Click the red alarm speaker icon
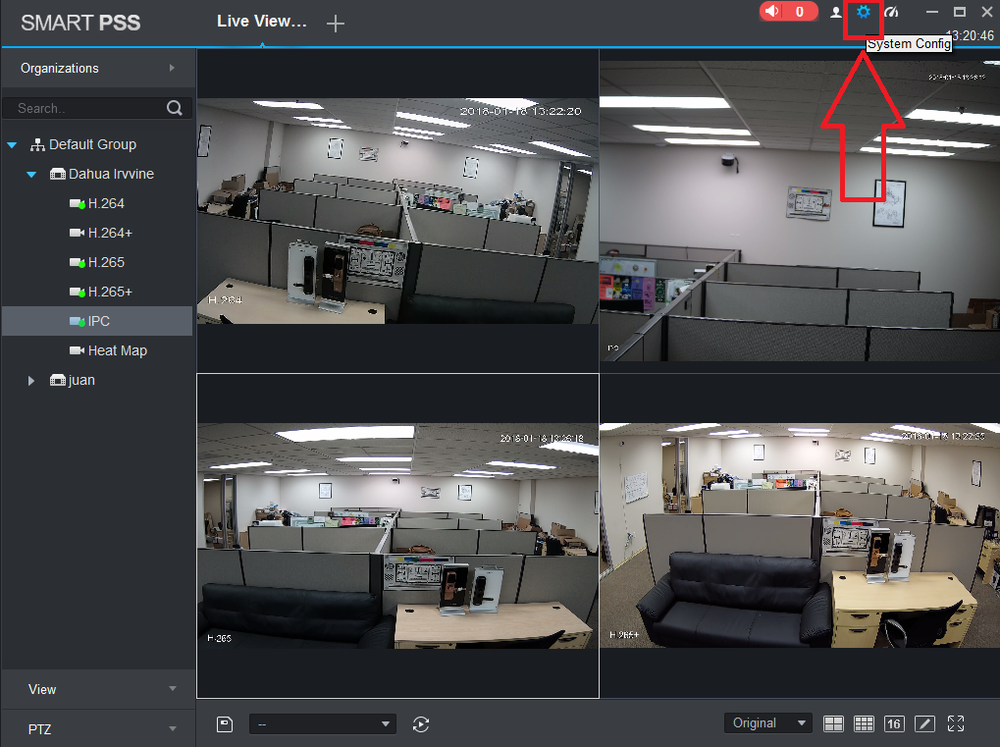Image resolution: width=1000 pixels, height=747 pixels. click(x=772, y=11)
